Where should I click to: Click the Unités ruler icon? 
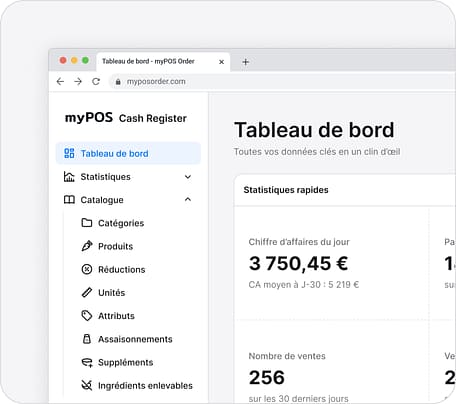[87, 292]
